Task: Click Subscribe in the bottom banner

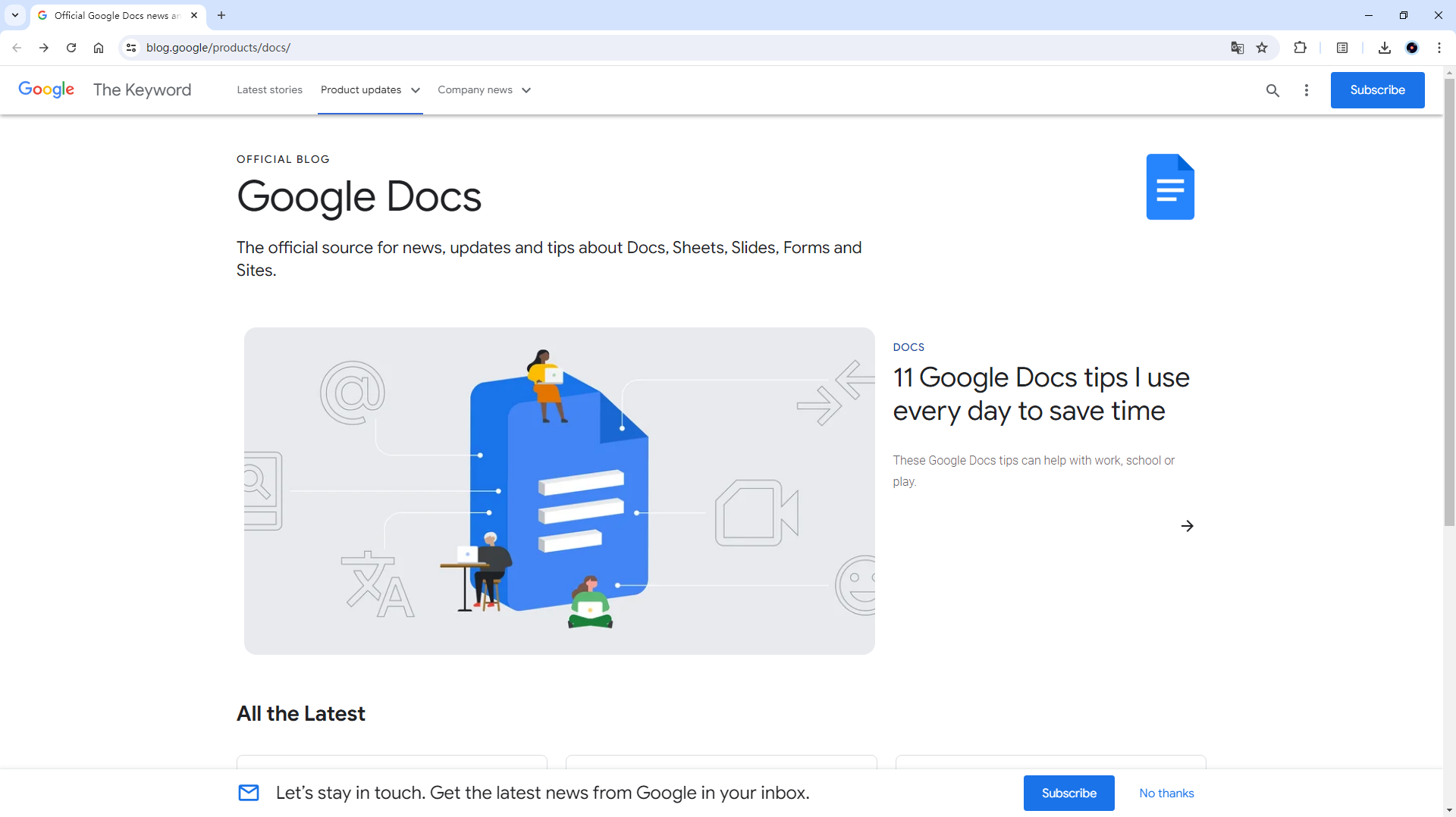Action: 1069,793
